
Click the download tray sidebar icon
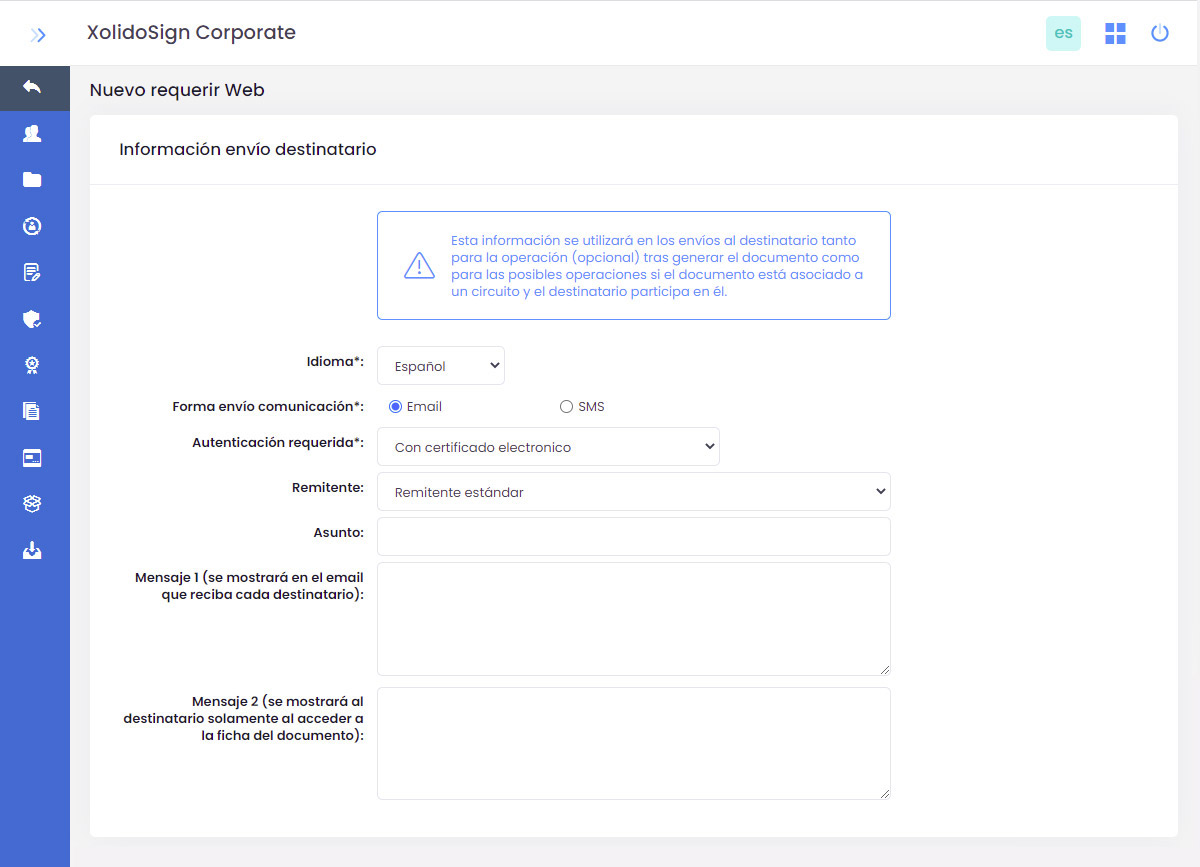click(x=32, y=551)
